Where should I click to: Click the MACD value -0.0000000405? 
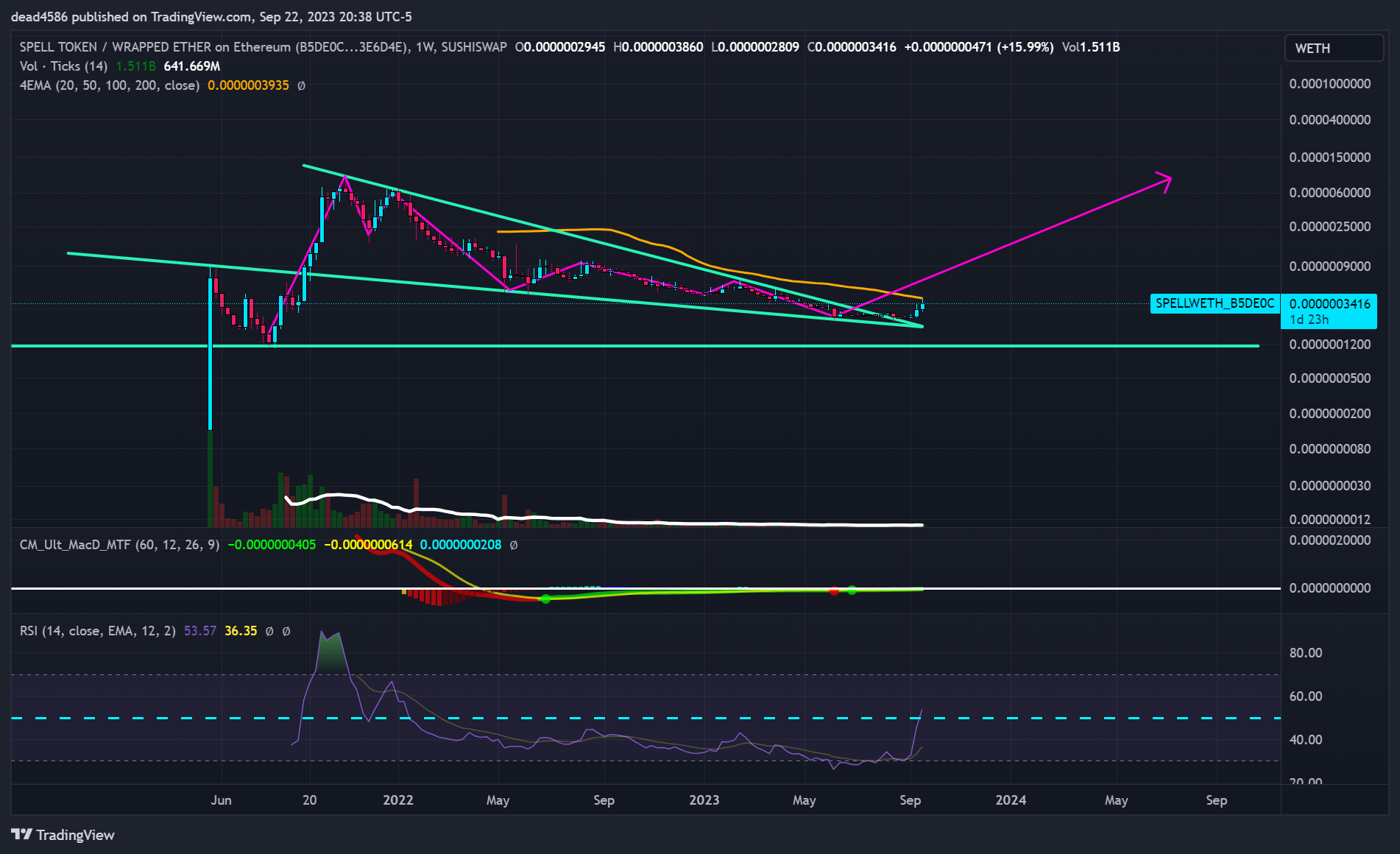pos(272,545)
